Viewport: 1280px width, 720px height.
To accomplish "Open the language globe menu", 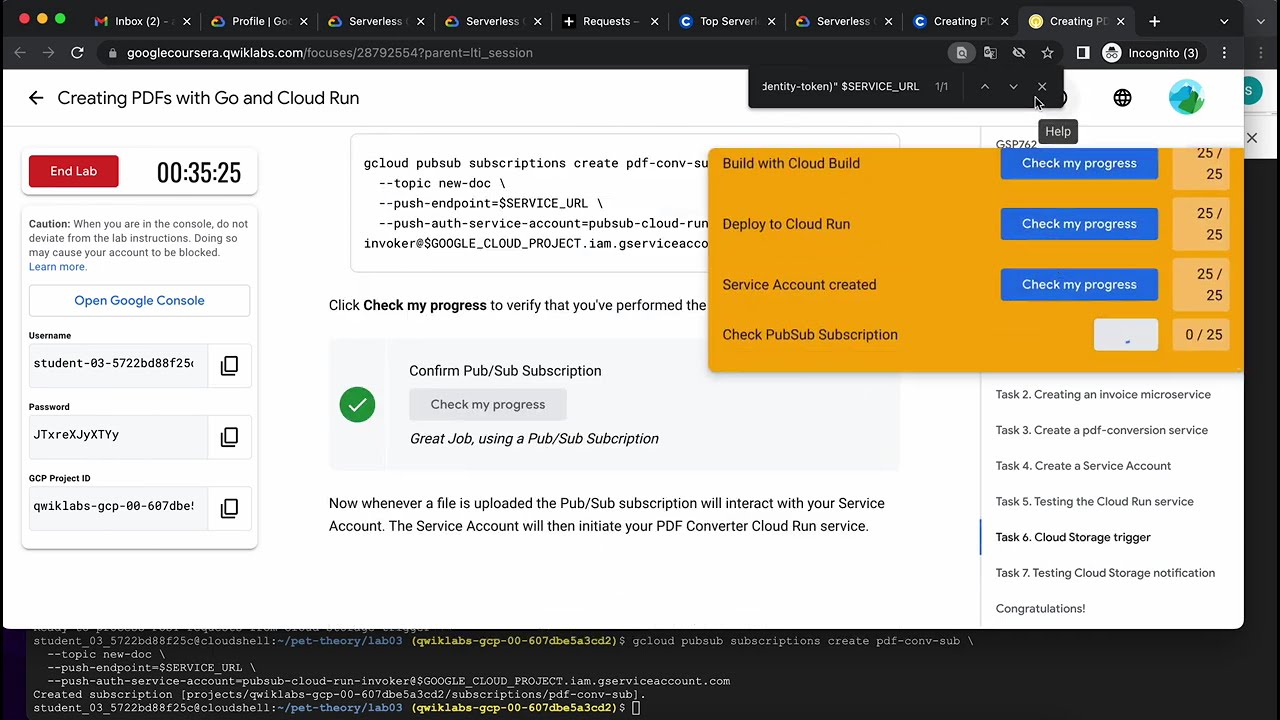I will tap(1122, 98).
